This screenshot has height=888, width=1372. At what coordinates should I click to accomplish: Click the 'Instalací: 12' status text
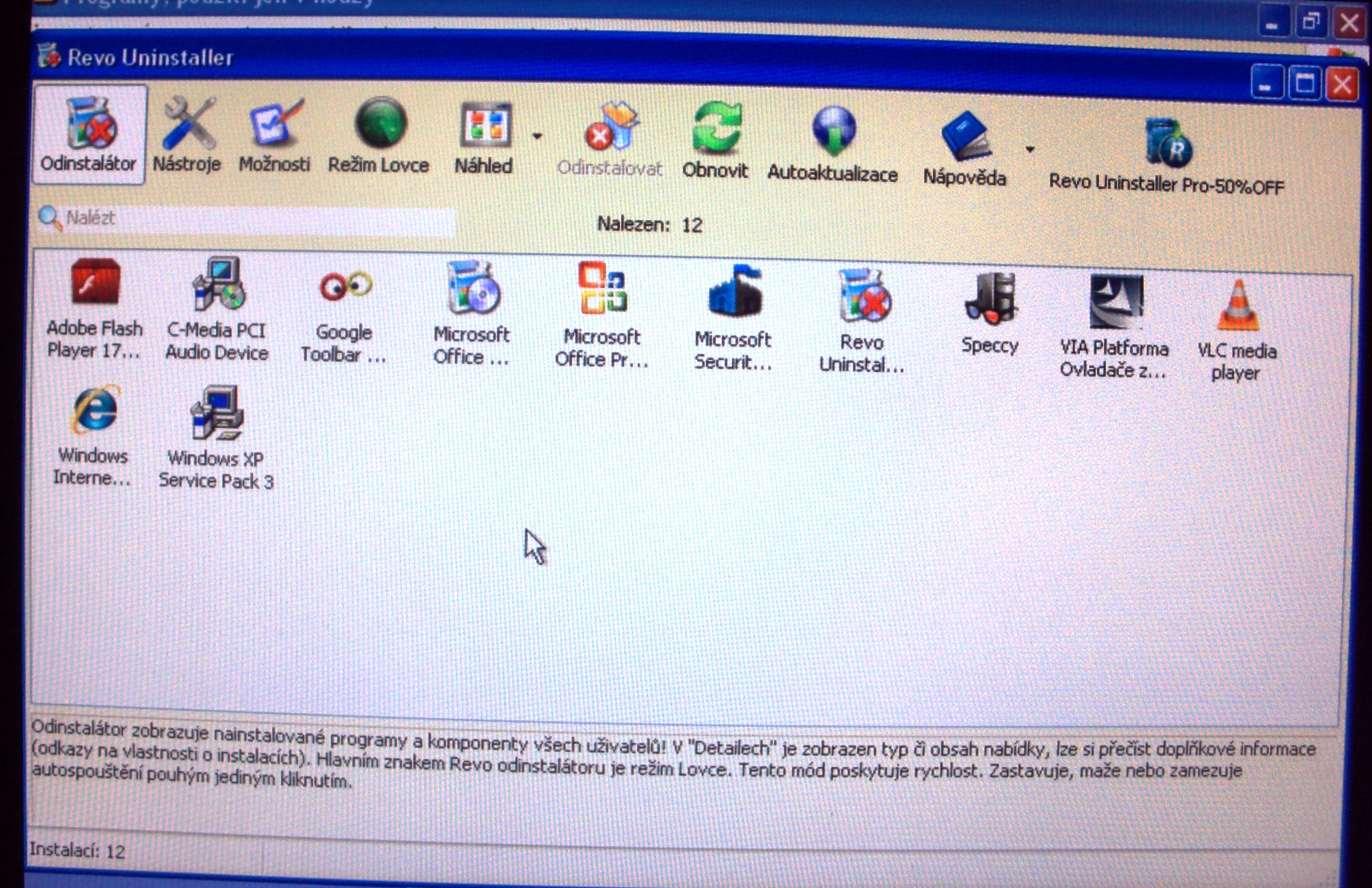click(77, 851)
